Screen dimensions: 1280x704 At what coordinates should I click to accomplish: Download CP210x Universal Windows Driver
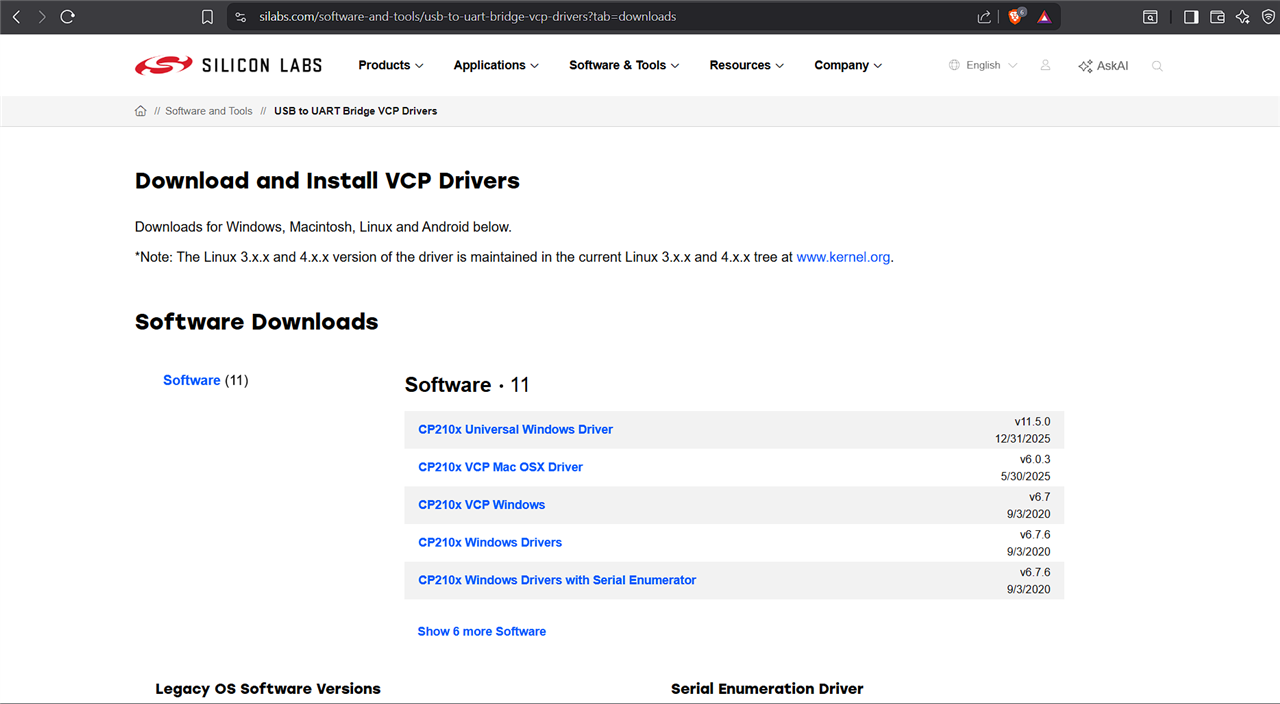[515, 429]
